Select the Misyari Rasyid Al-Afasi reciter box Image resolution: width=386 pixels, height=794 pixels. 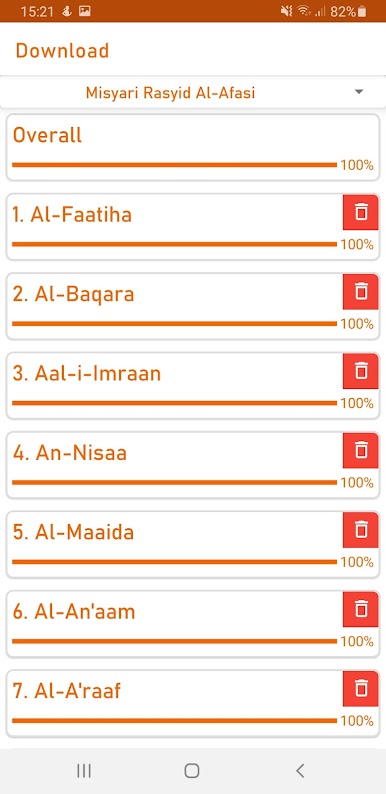click(x=193, y=92)
